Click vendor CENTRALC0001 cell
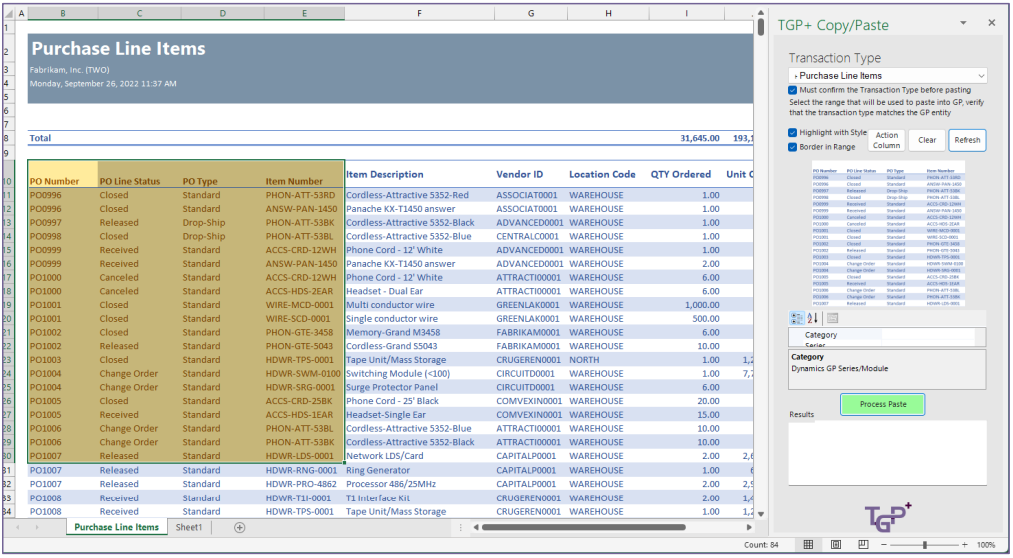 [530, 236]
